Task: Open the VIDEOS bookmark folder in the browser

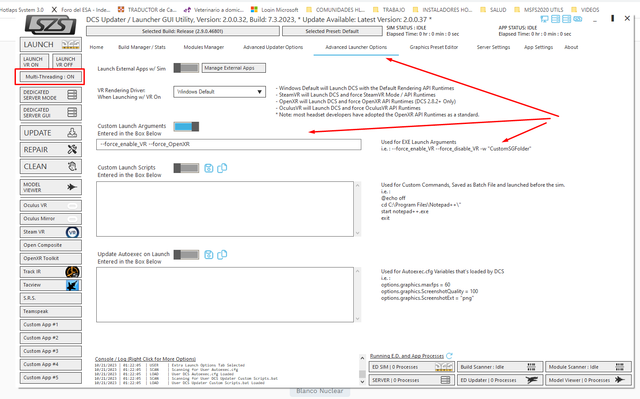Action: (586, 9)
